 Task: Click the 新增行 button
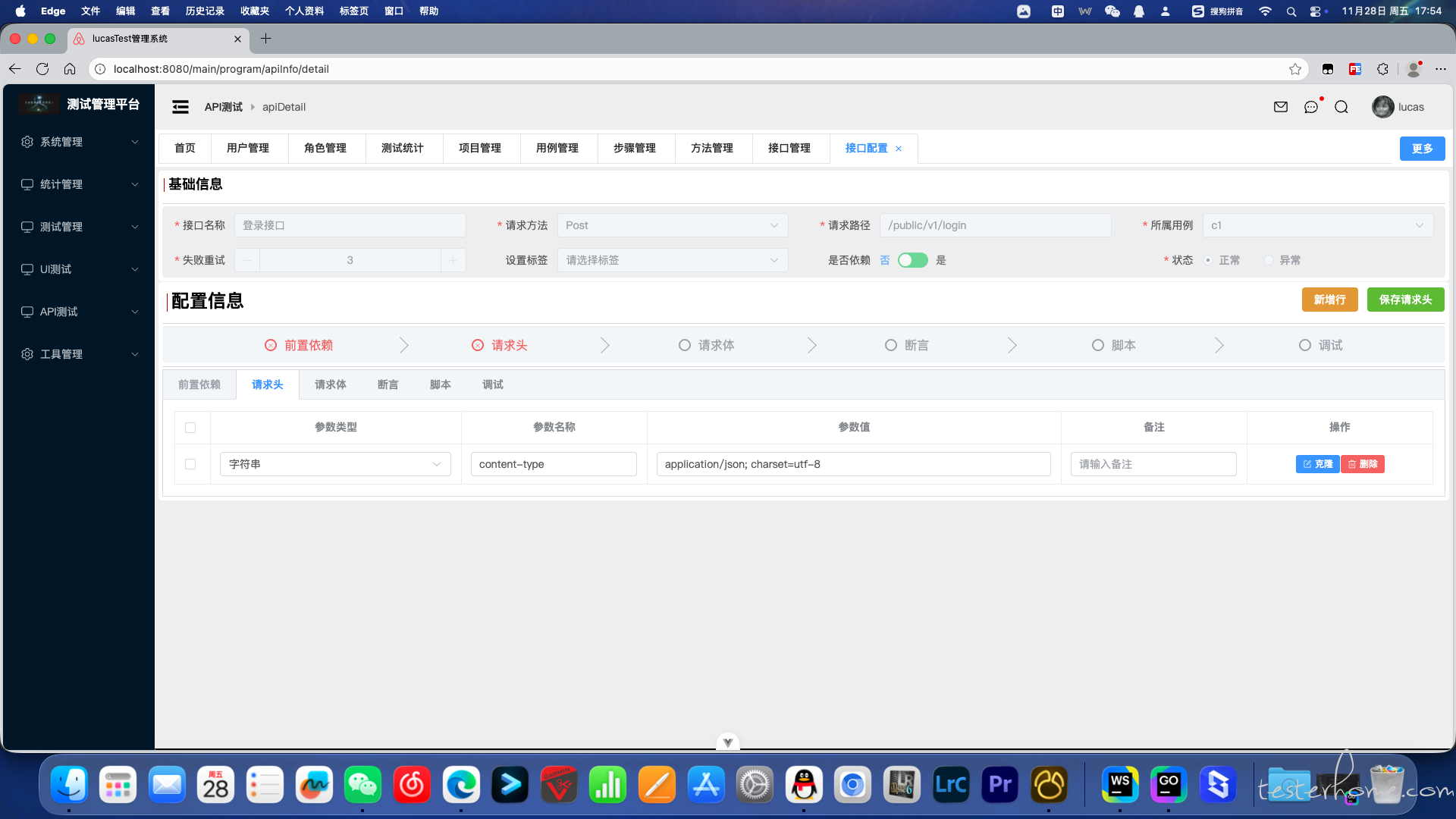pyautogui.click(x=1329, y=300)
